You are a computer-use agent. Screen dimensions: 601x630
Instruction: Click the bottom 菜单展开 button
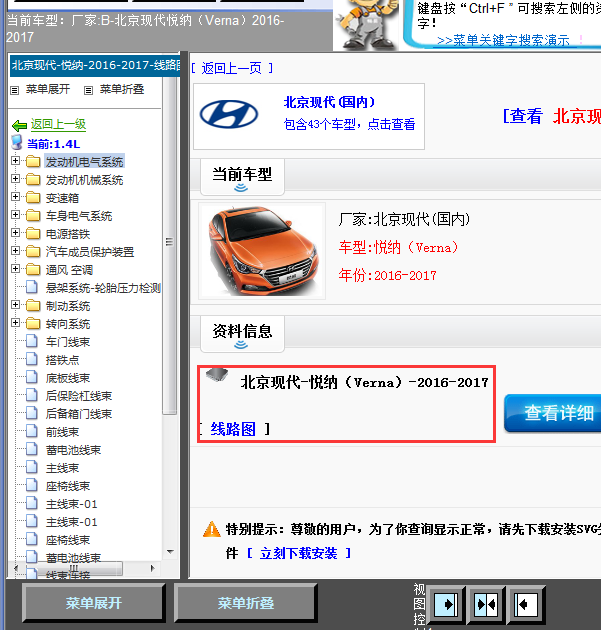coord(94,603)
